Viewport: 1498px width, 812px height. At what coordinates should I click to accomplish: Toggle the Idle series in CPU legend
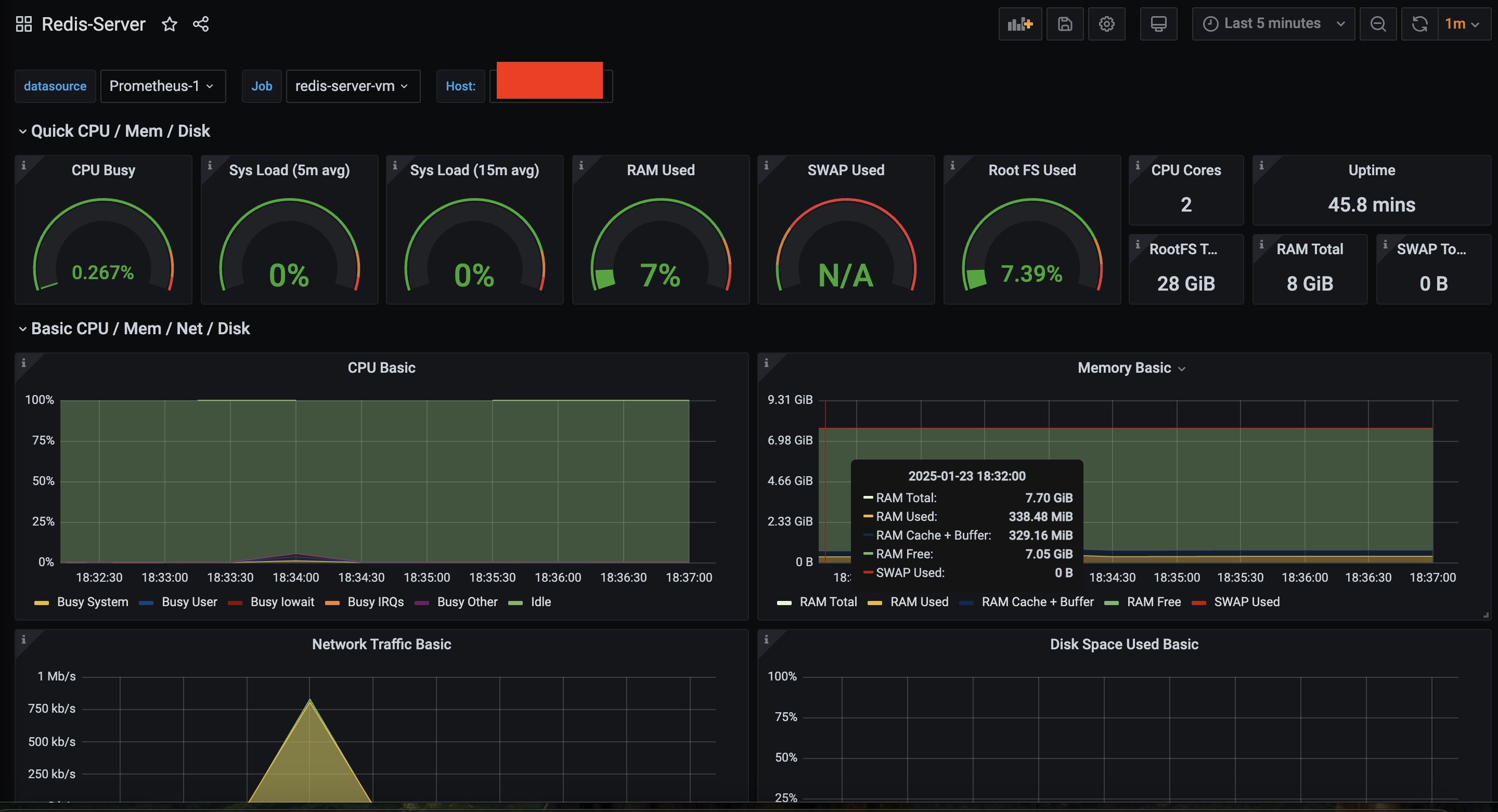pyautogui.click(x=540, y=601)
